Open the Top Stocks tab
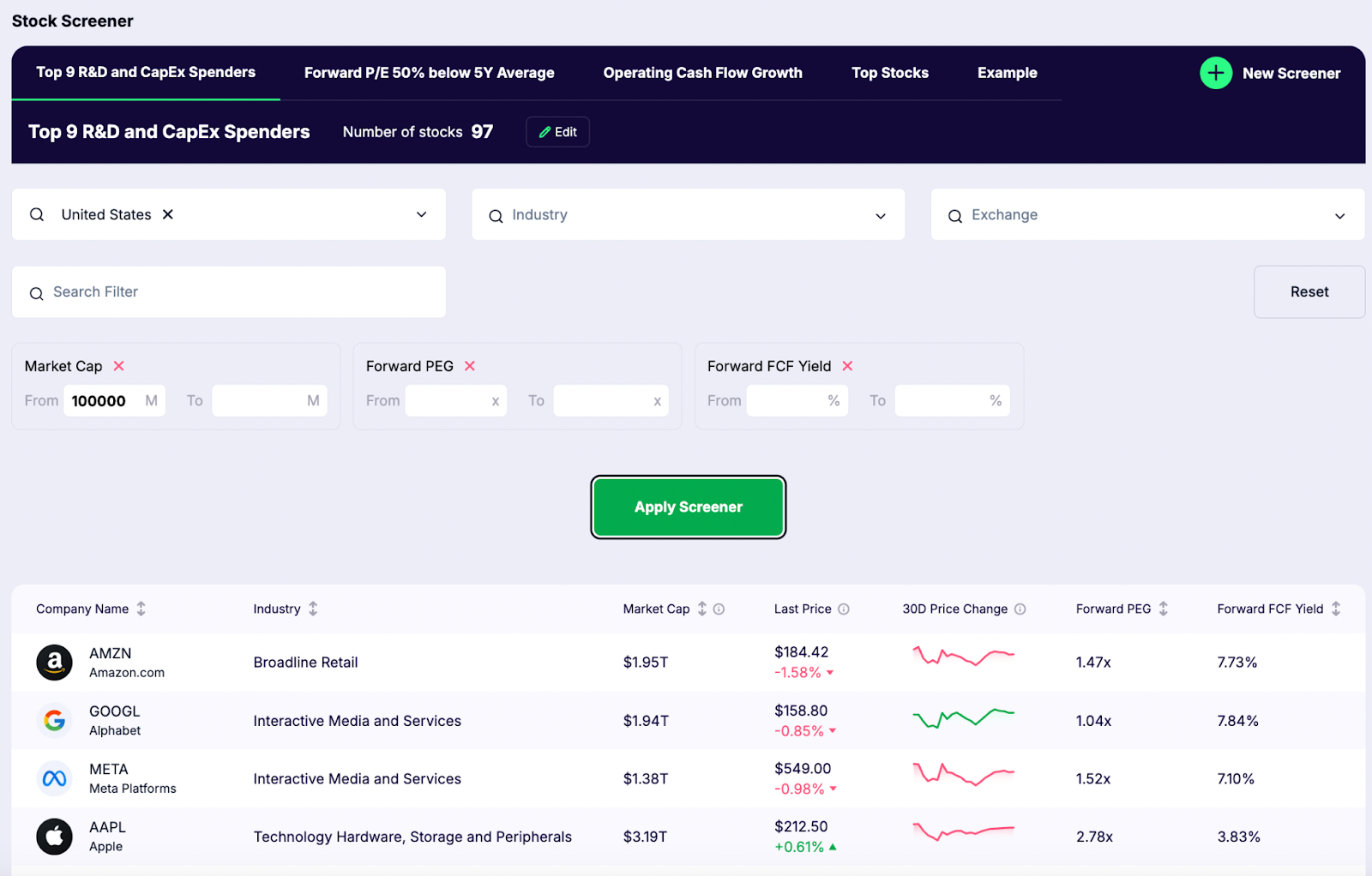1372x876 pixels. [889, 73]
